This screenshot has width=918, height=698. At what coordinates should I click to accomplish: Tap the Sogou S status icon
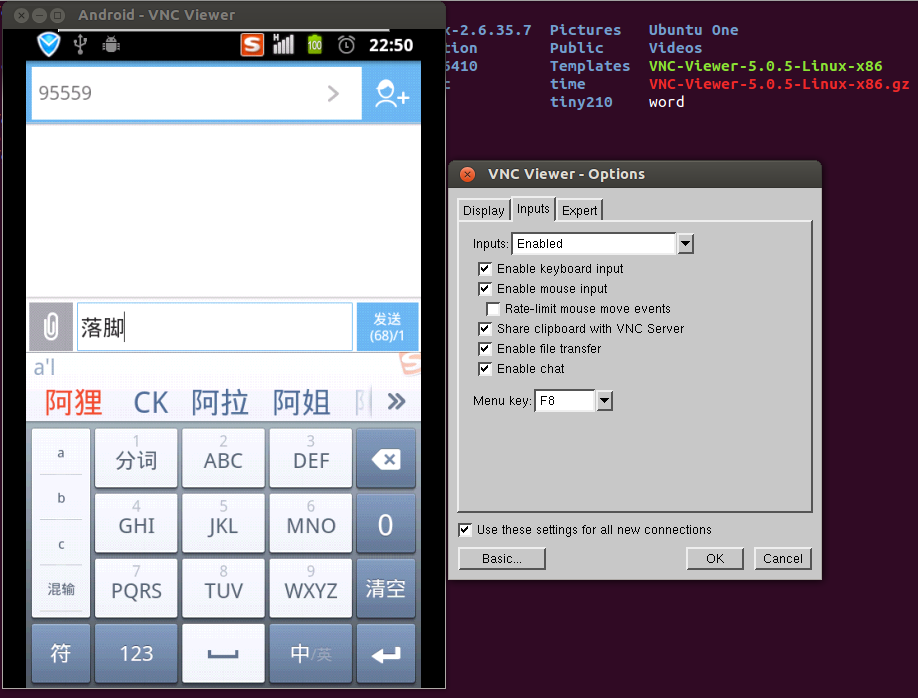pyautogui.click(x=252, y=45)
